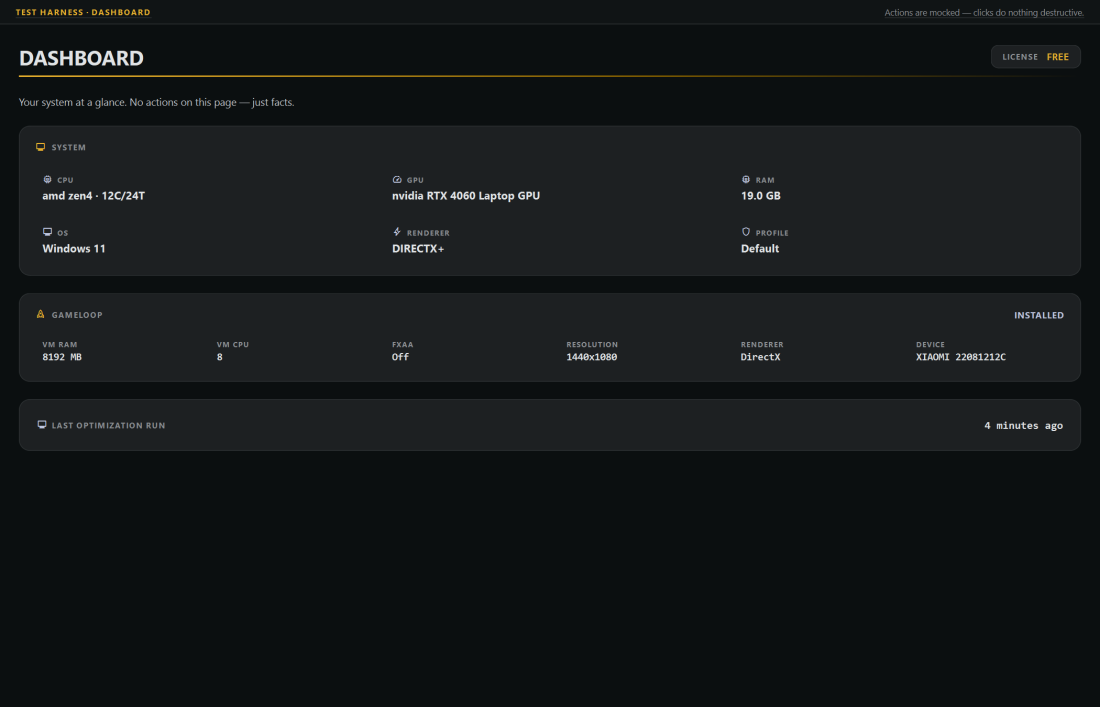
Task: Click the GPU gauge icon
Action: [x=397, y=180]
